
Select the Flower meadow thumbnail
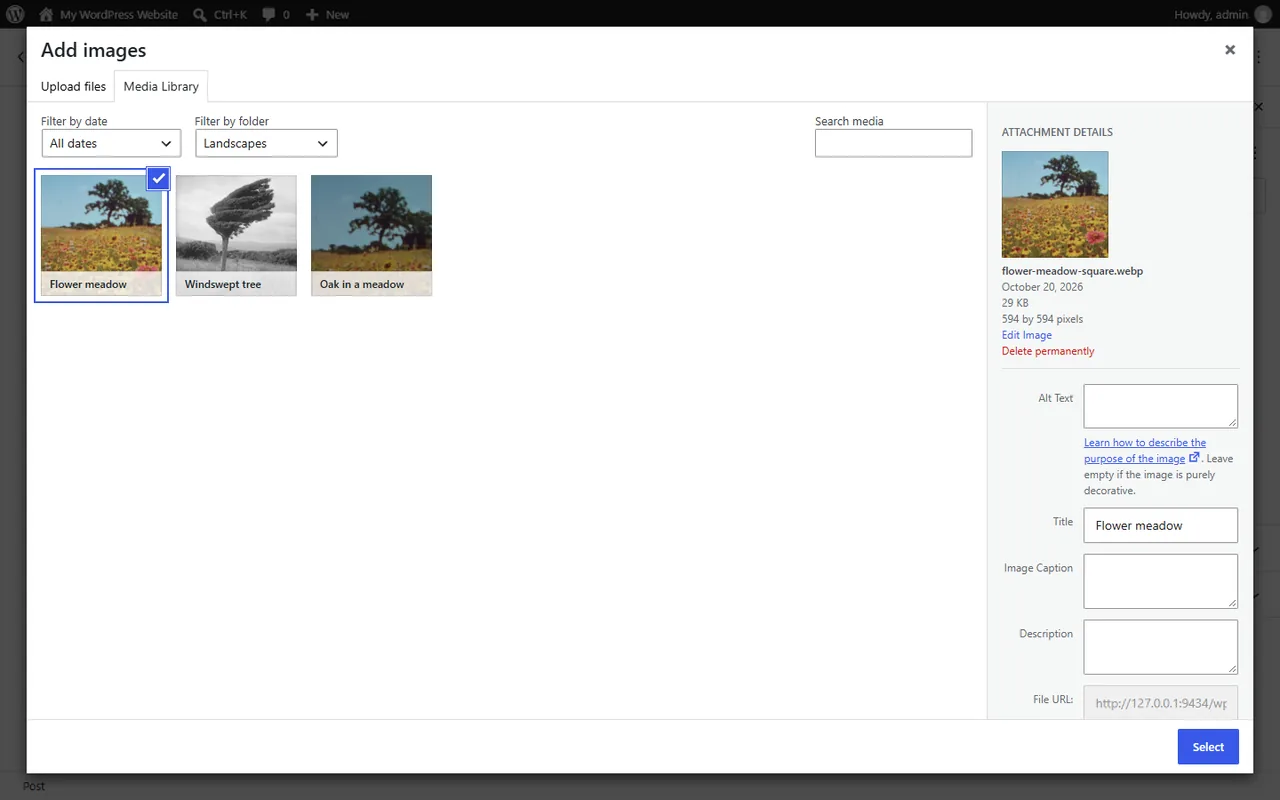(101, 236)
